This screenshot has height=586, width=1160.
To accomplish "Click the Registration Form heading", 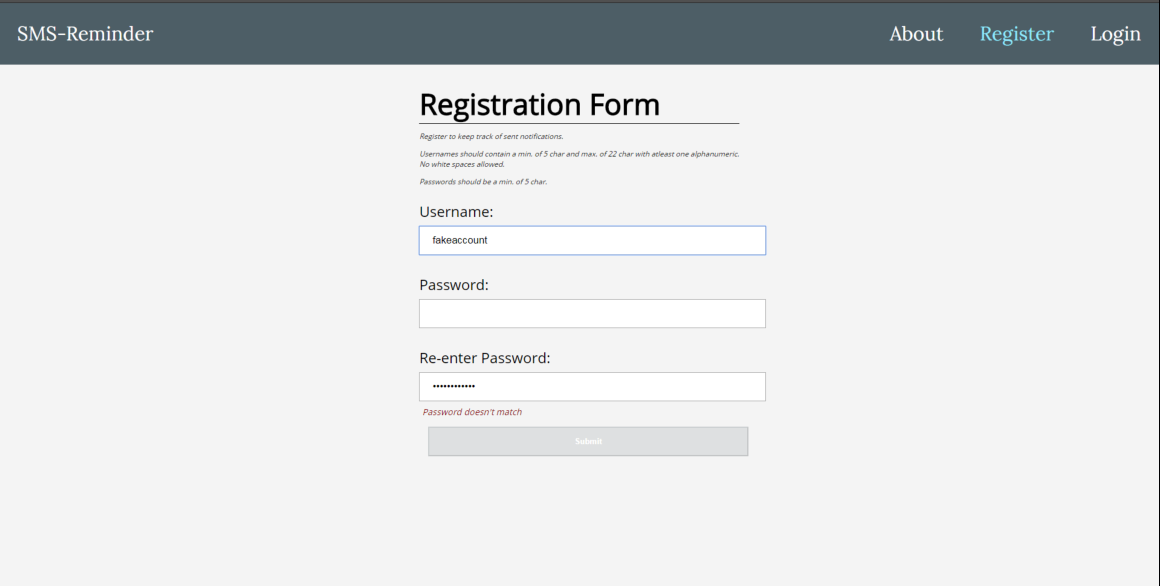I will (540, 104).
